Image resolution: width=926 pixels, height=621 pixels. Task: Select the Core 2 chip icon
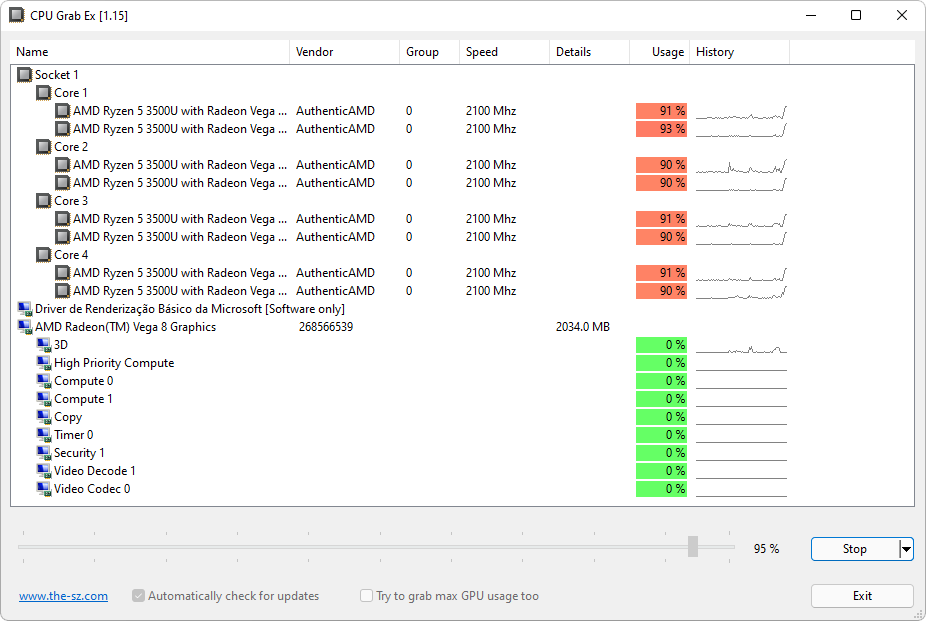[x=44, y=147]
